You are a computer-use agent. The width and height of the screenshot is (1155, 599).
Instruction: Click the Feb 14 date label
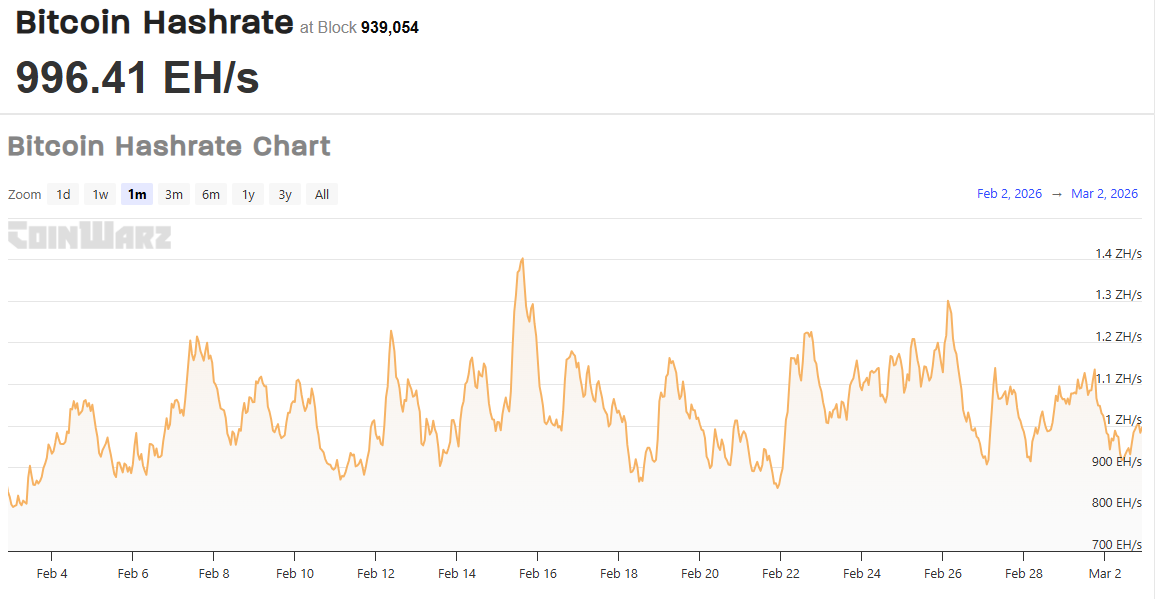tap(457, 574)
